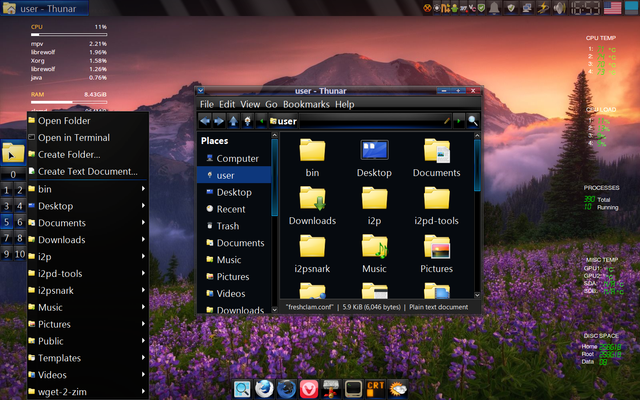The width and height of the screenshot is (640, 400).
Task: Go to parent folder with up arrow
Action: pyautogui.click(x=233, y=121)
